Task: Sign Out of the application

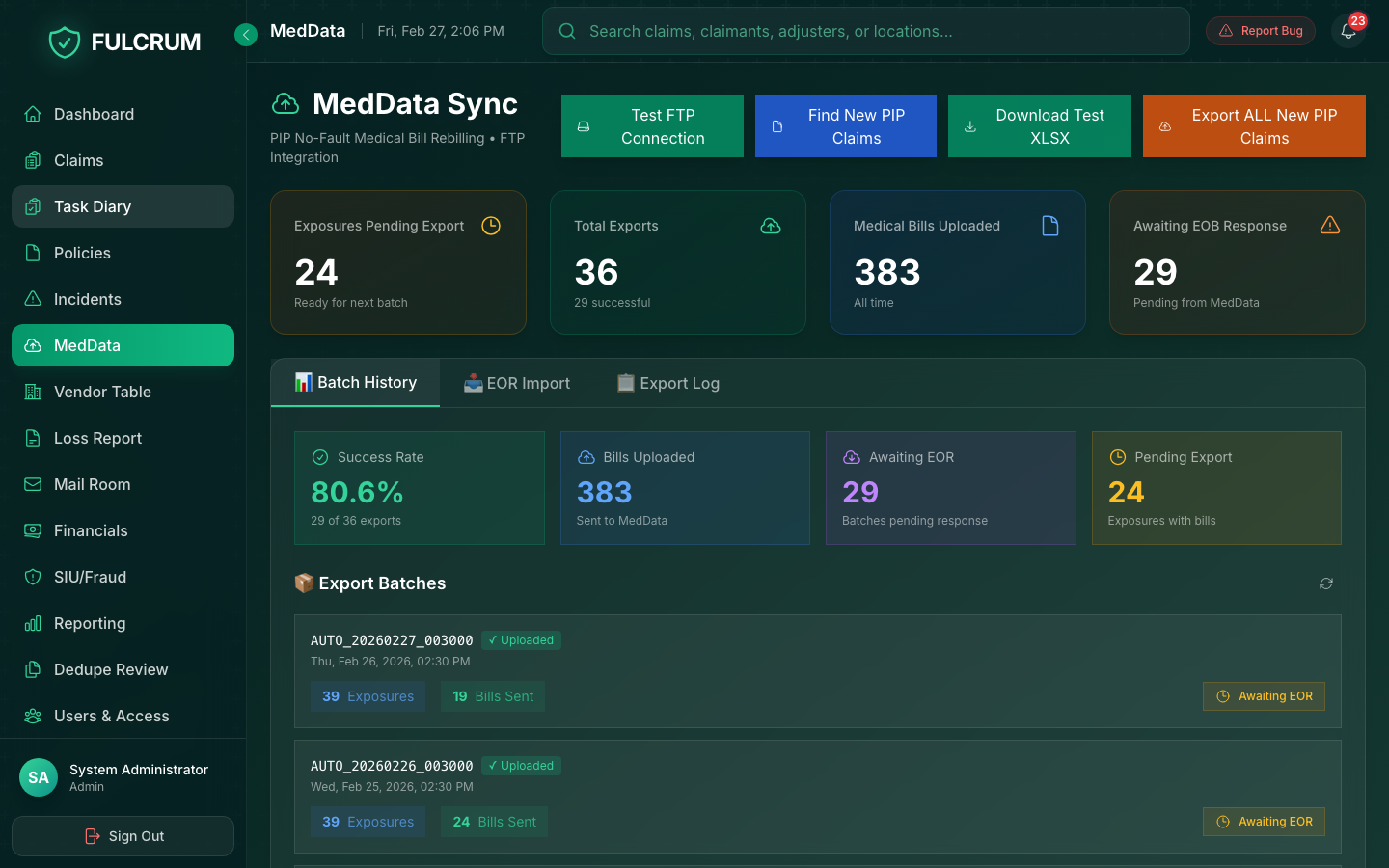Action: pyautogui.click(x=123, y=836)
